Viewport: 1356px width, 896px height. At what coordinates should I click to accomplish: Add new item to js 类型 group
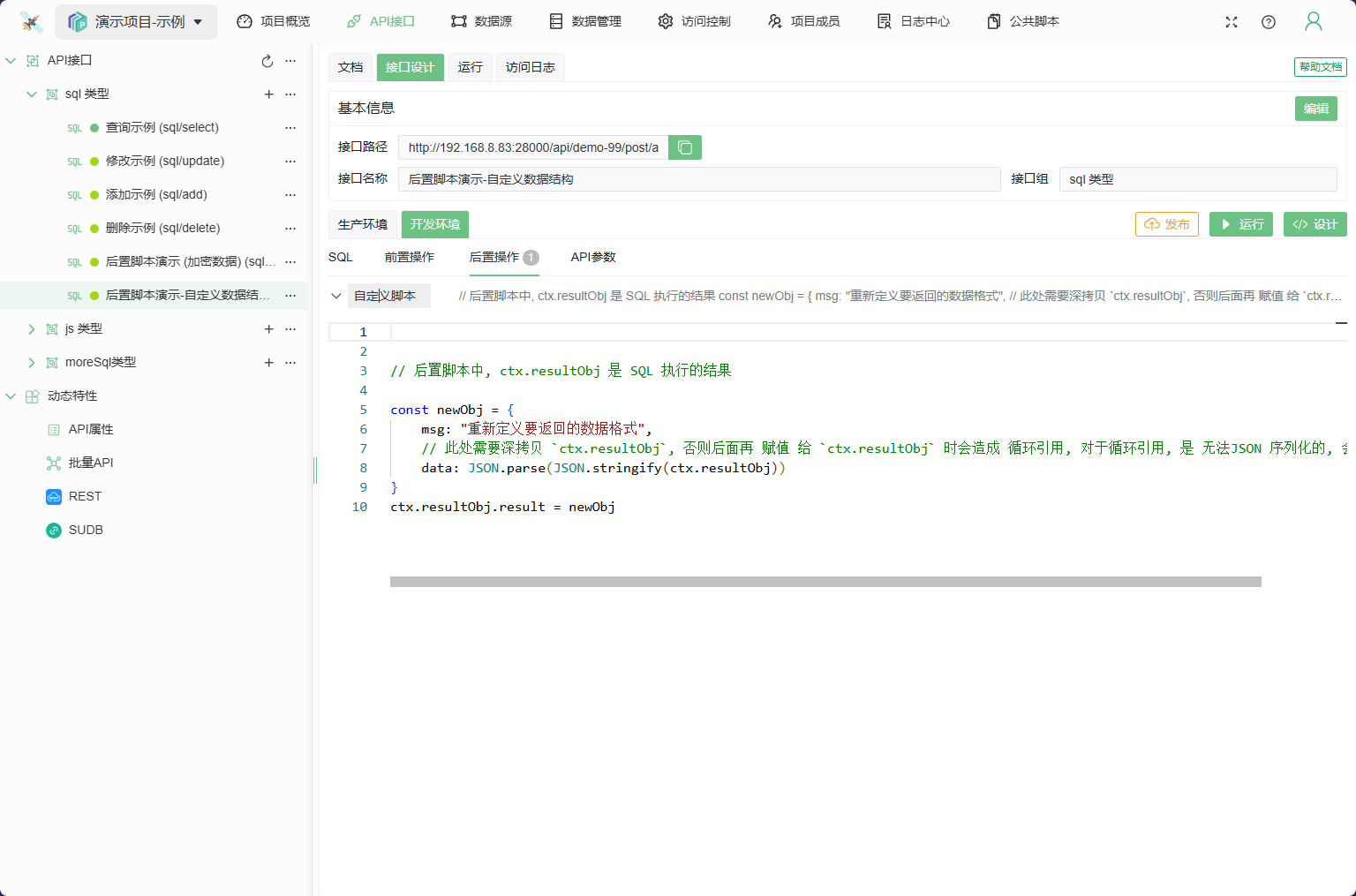pos(269,329)
